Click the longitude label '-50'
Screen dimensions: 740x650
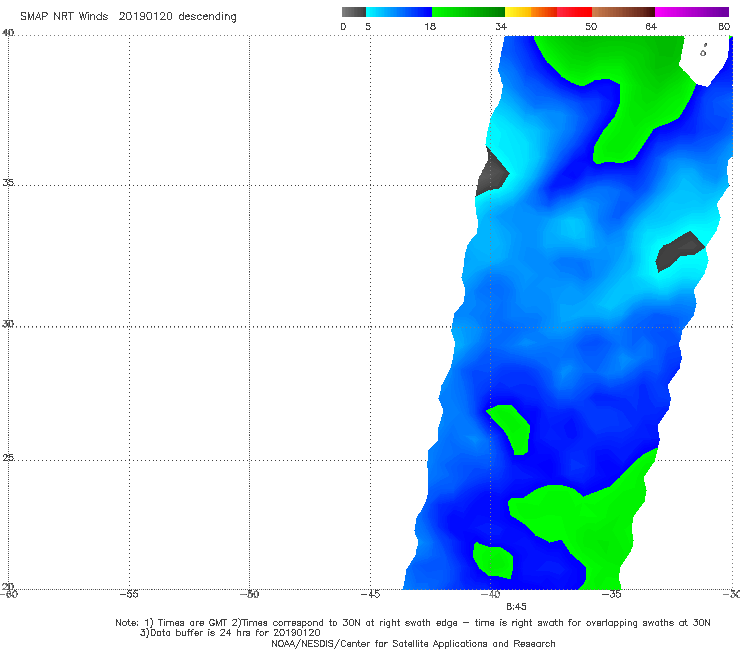point(249,594)
